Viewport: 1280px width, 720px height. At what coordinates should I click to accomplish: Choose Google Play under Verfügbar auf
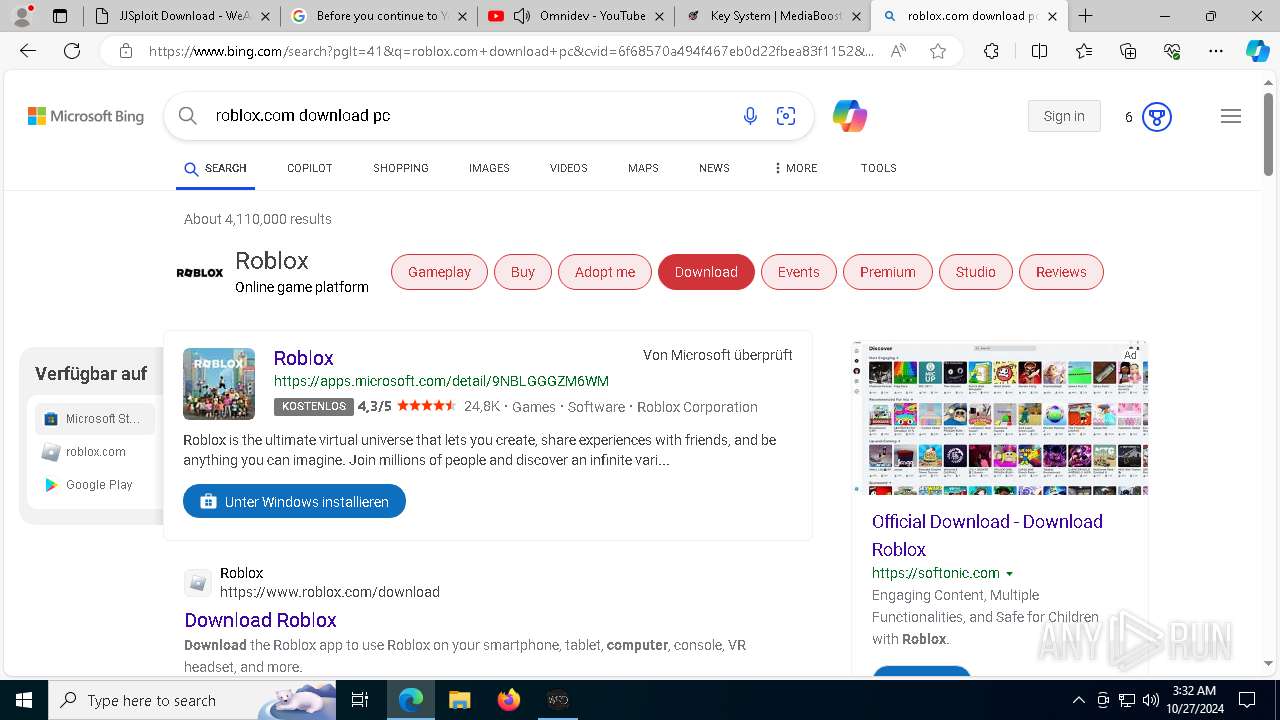[95, 485]
